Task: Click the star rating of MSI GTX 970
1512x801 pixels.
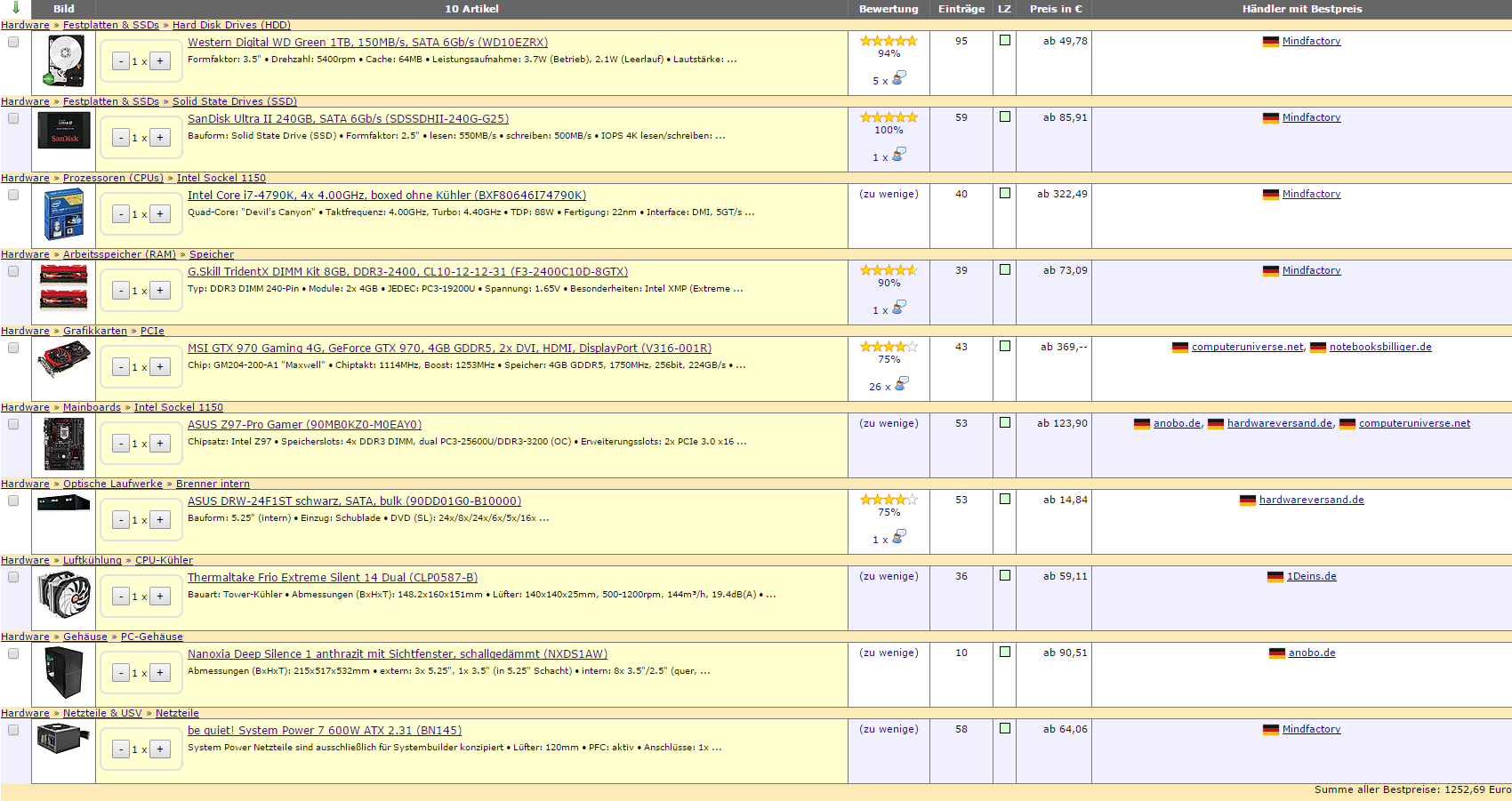Action: click(x=889, y=347)
